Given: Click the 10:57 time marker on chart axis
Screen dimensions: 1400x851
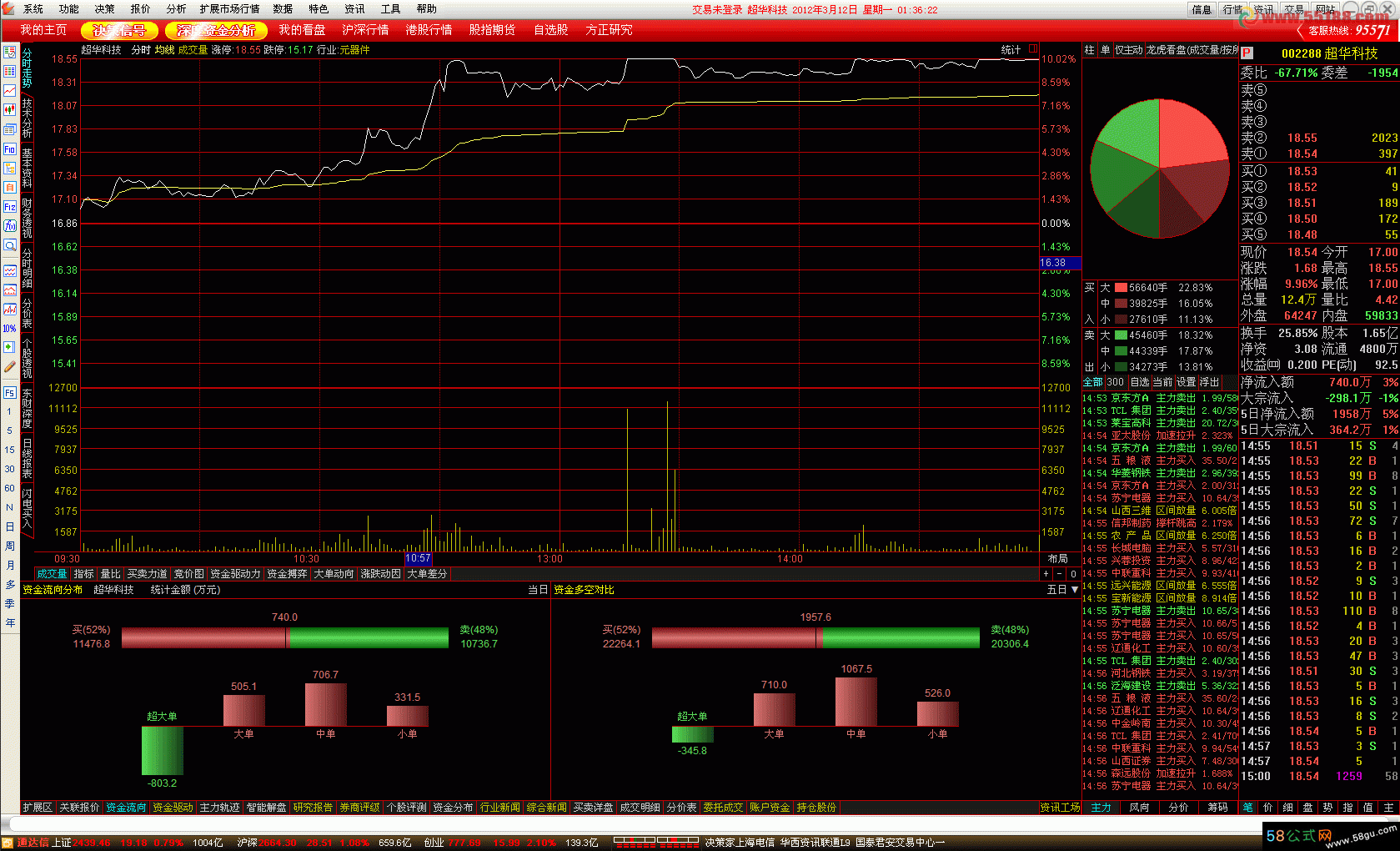Looking at the screenshot, I should point(418,559).
